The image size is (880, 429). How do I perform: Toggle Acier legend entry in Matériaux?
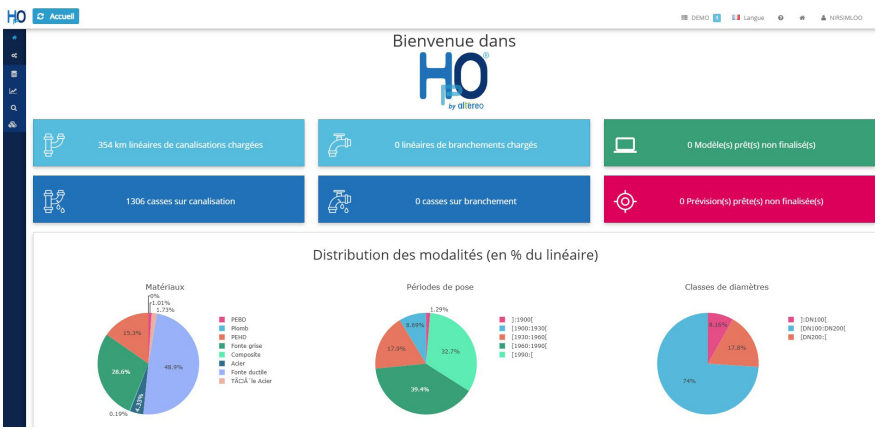tap(231, 364)
